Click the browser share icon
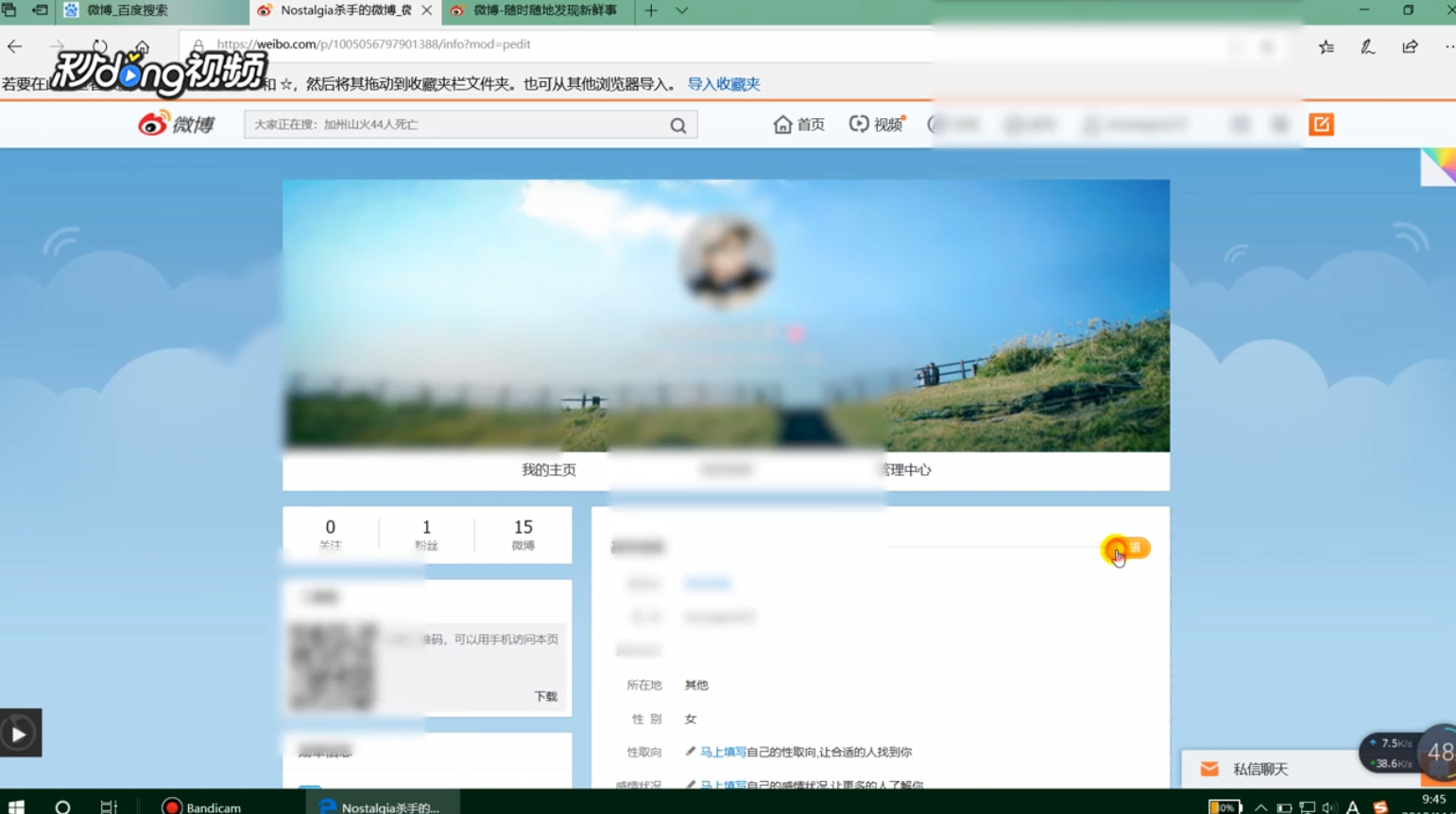This screenshot has width=1456, height=814. click(x=1410, y=46)
